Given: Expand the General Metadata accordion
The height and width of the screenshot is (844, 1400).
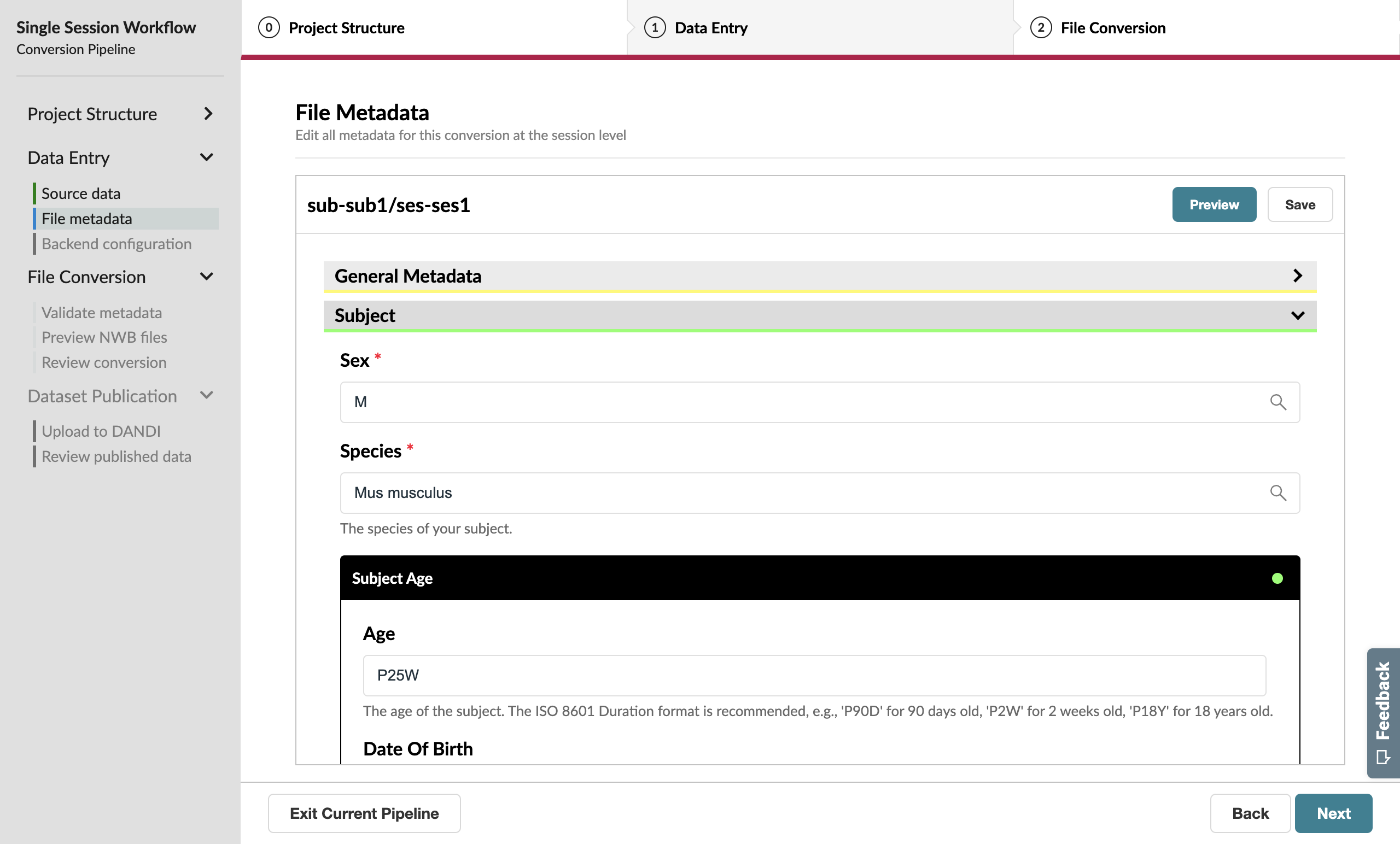Looking at the screenshot, I should click(820, 276).
